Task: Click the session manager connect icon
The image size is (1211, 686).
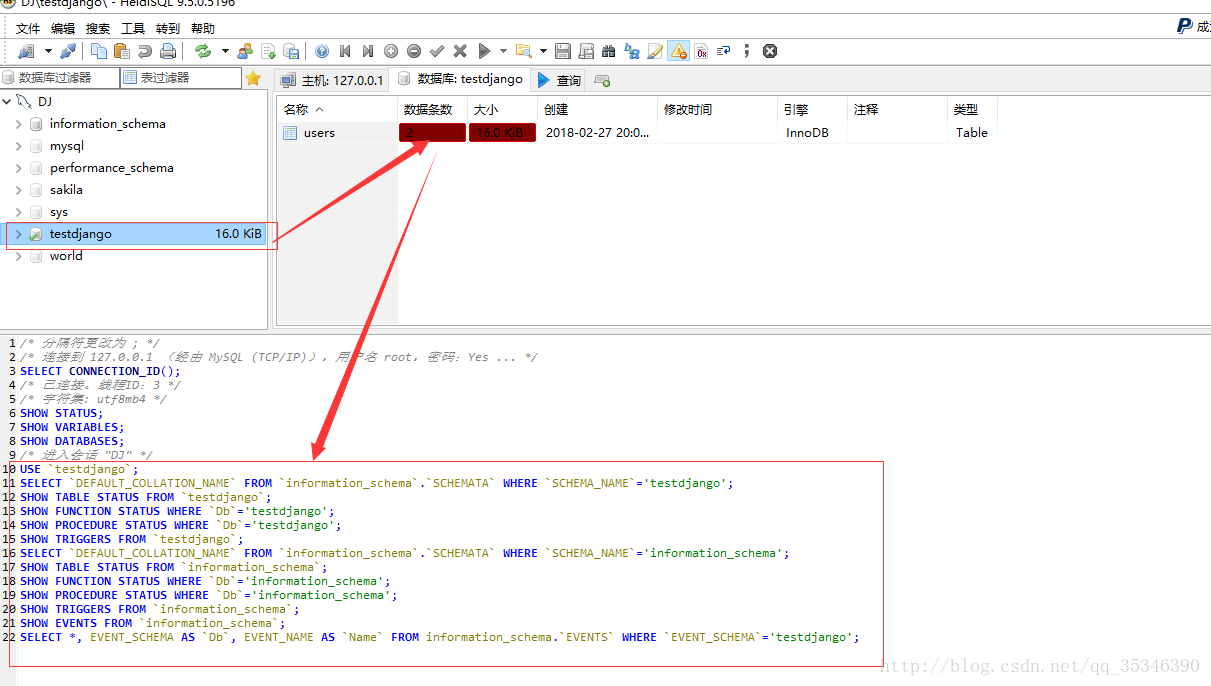Action: [26, 51]
